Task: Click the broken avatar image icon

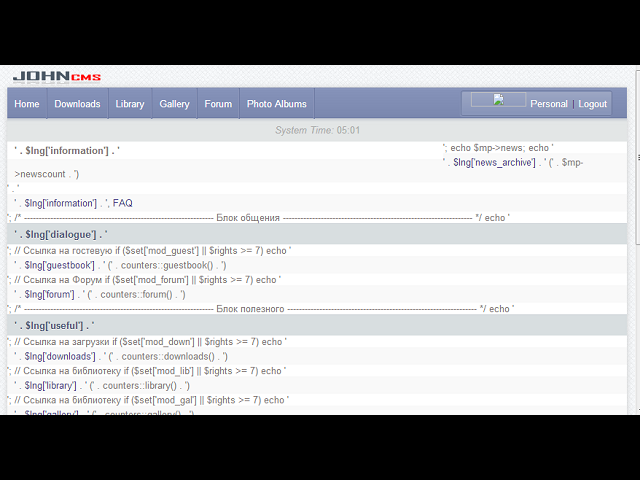Action: pos(498,100)
